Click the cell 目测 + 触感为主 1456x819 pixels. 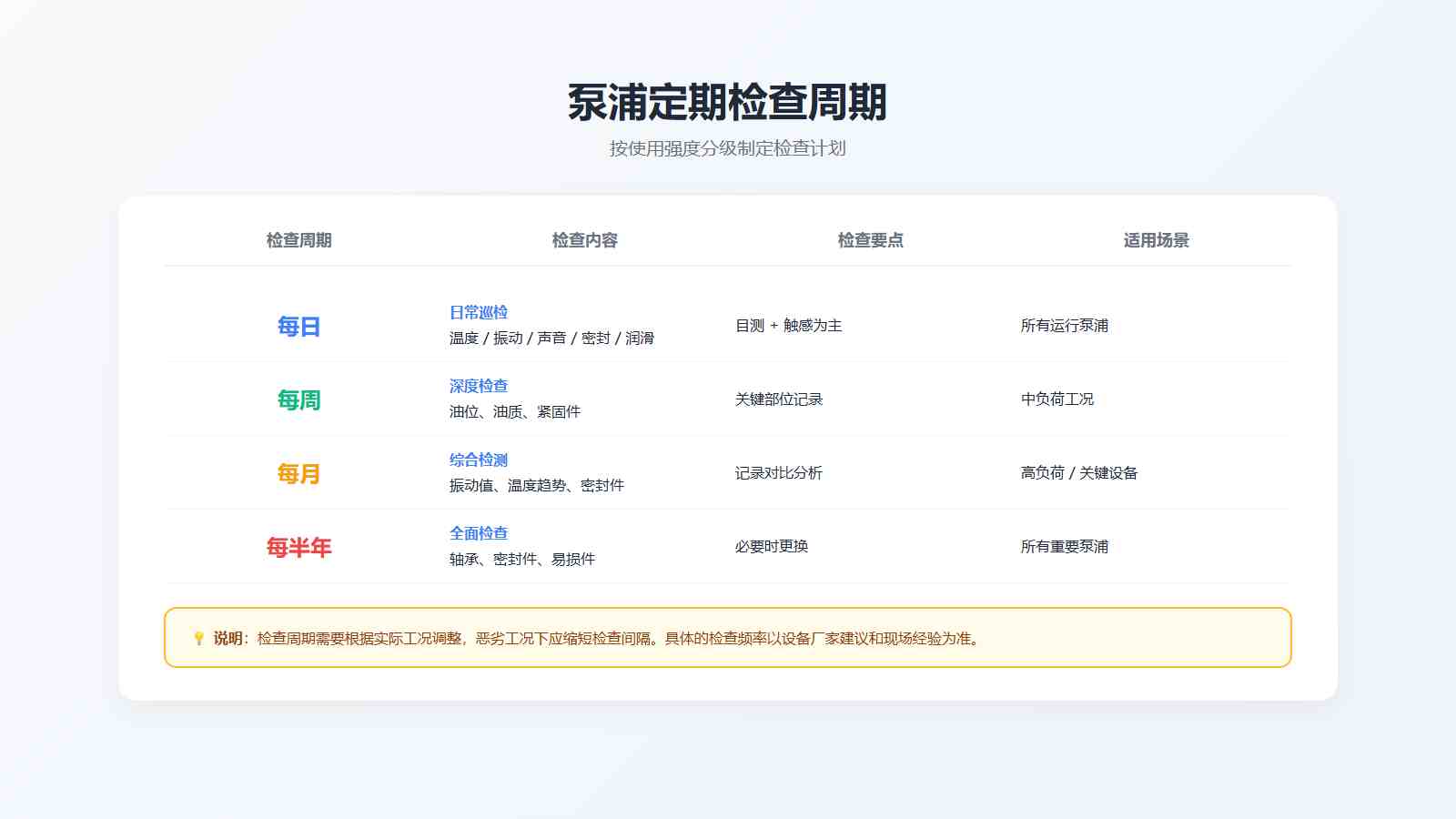click(x=789, y=326)
